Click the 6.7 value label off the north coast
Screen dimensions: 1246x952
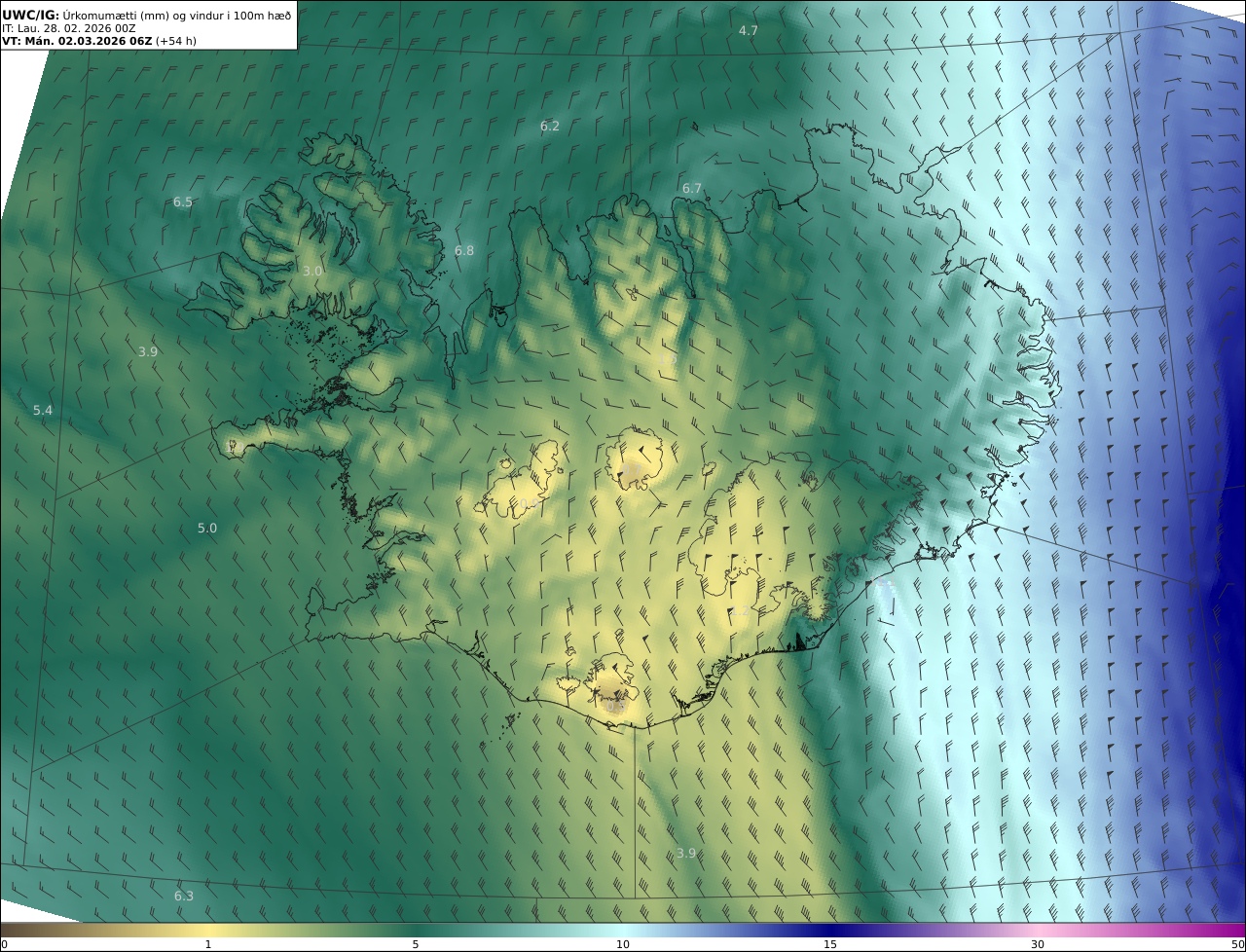[692, 189]
